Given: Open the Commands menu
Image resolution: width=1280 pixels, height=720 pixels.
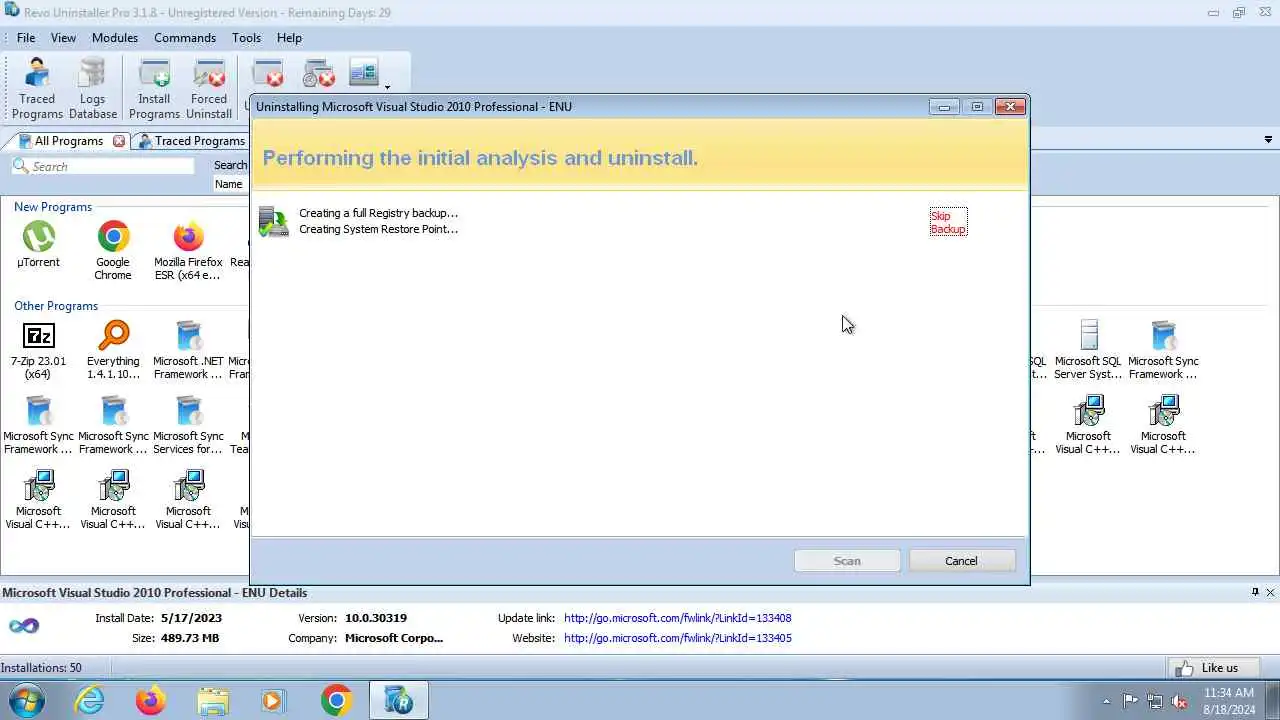Looking at the screenshot, I should 185,38.
